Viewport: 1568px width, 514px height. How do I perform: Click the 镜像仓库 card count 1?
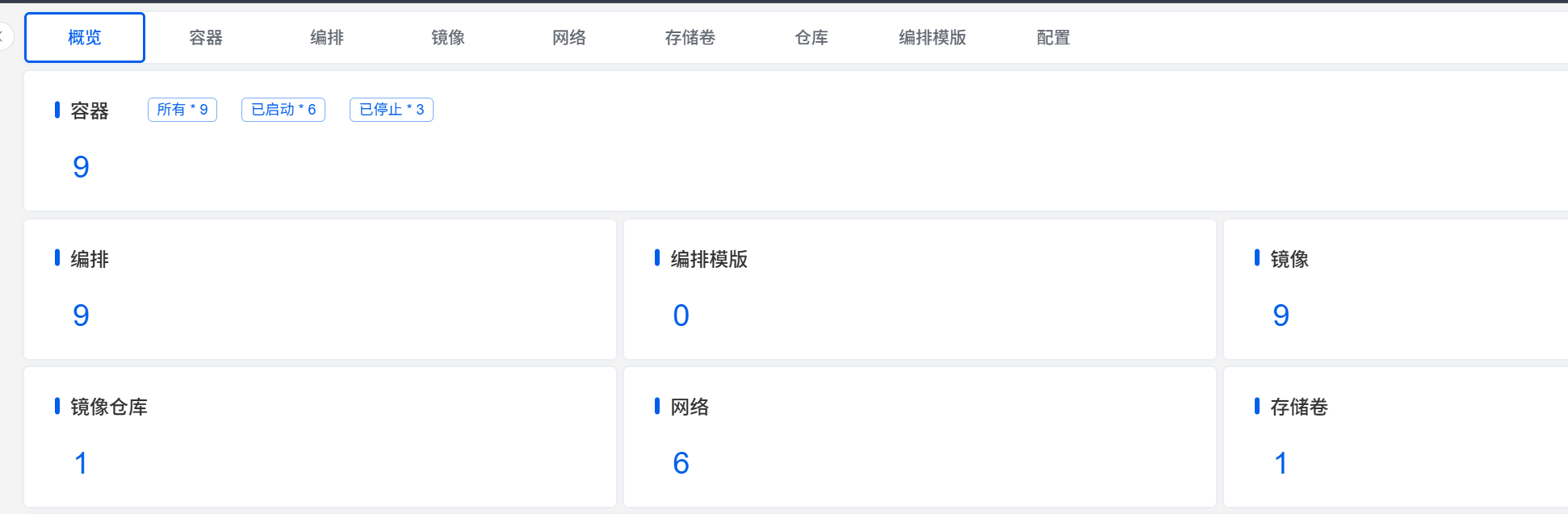pos(81,463)
